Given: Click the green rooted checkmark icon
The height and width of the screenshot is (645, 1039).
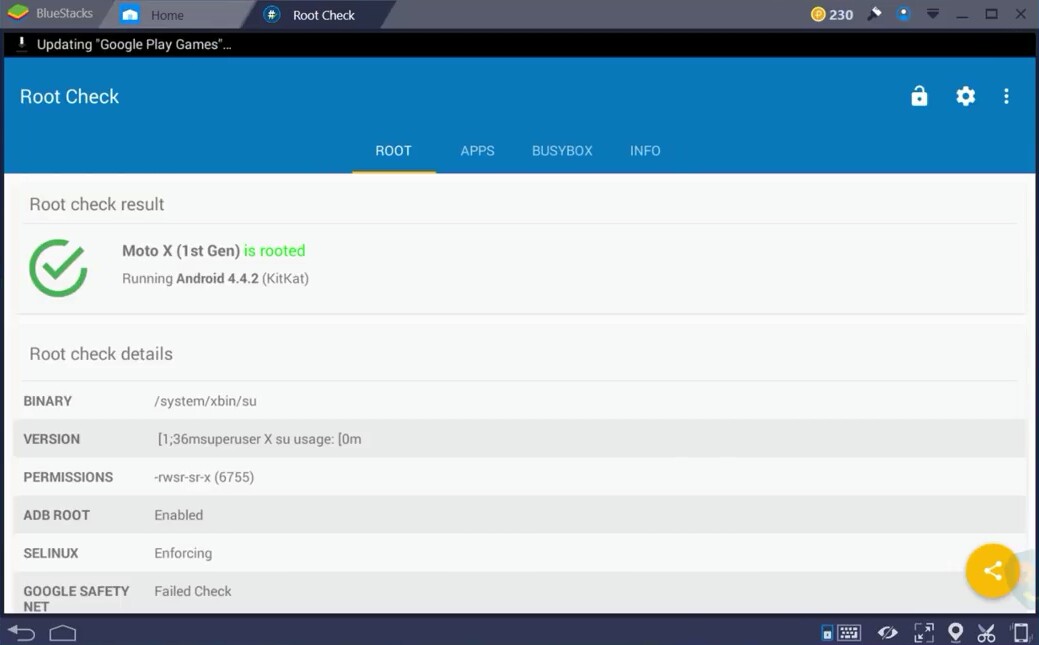Looking at the screenshot, I should 58,268.
